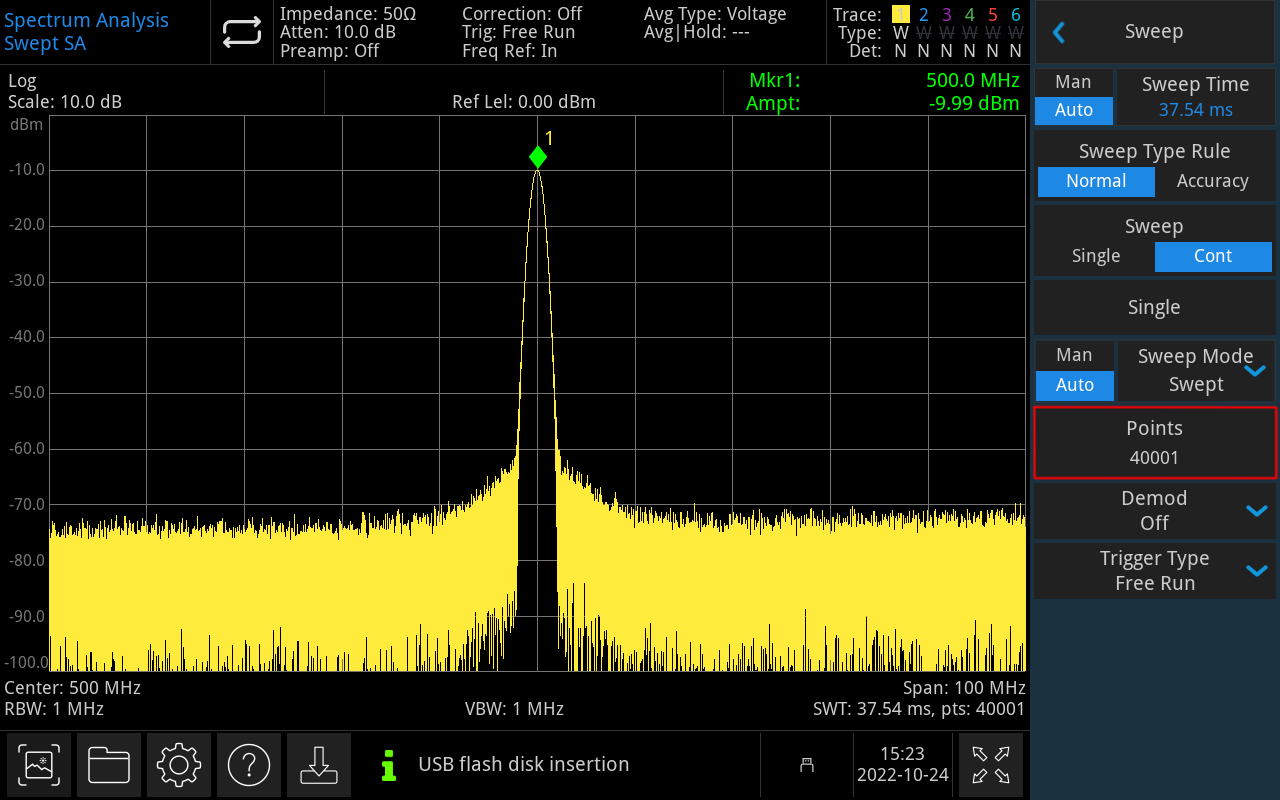Select trace 2 in the Trace panel
1280x800 pixels.
923,15
